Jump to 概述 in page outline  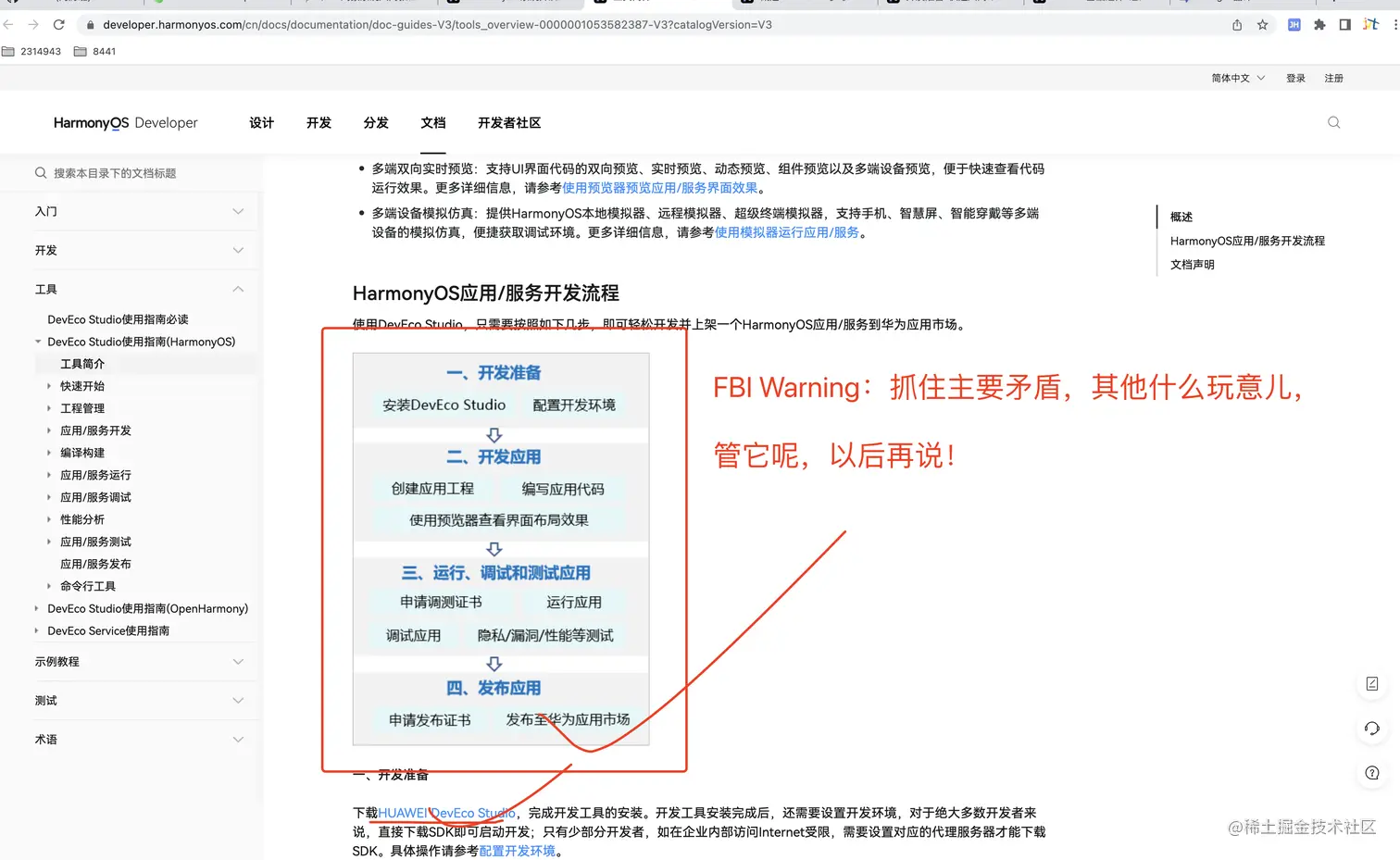coord(1181,217)
